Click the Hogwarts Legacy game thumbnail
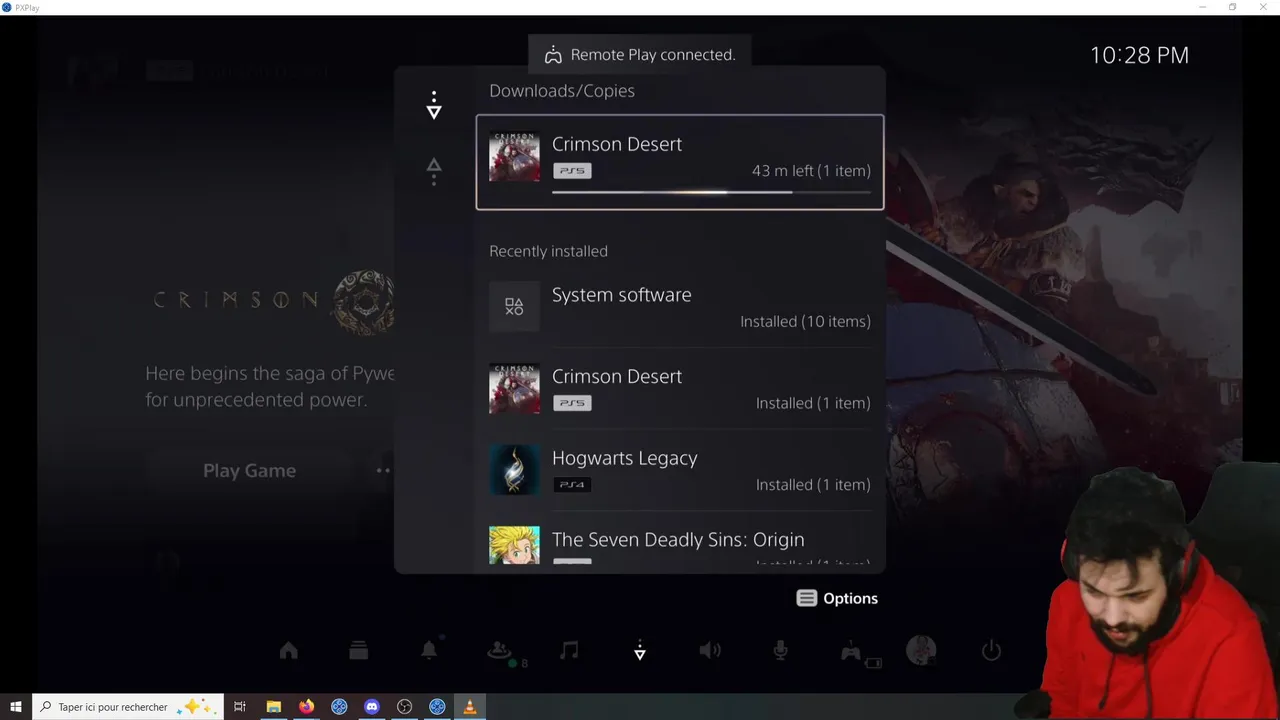Viewport: 1280px width, 720px height. (514, 470)
